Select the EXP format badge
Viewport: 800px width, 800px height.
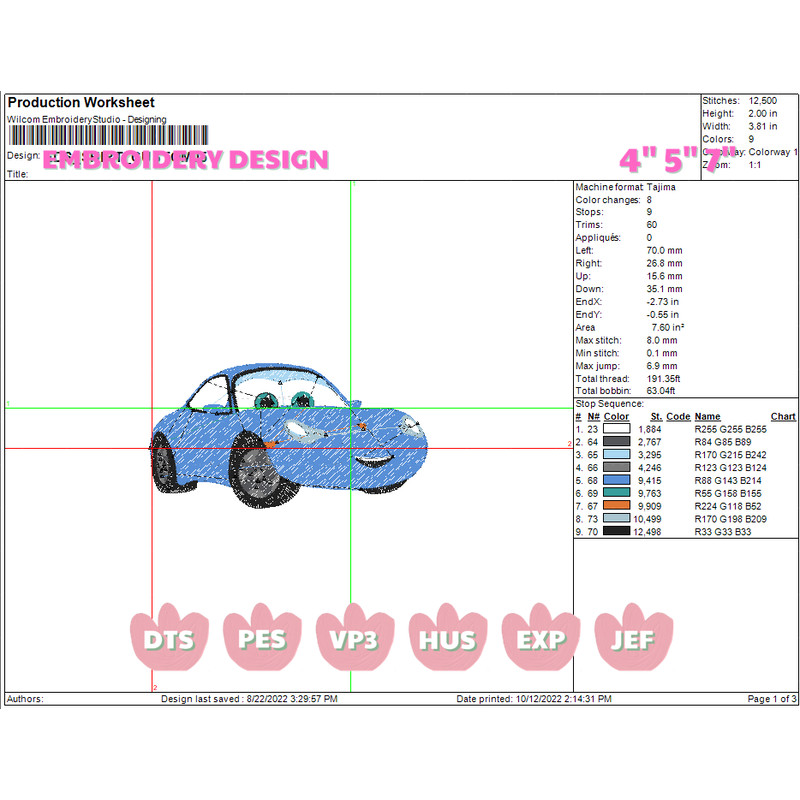pyautogui.click(x=540, y=639)
